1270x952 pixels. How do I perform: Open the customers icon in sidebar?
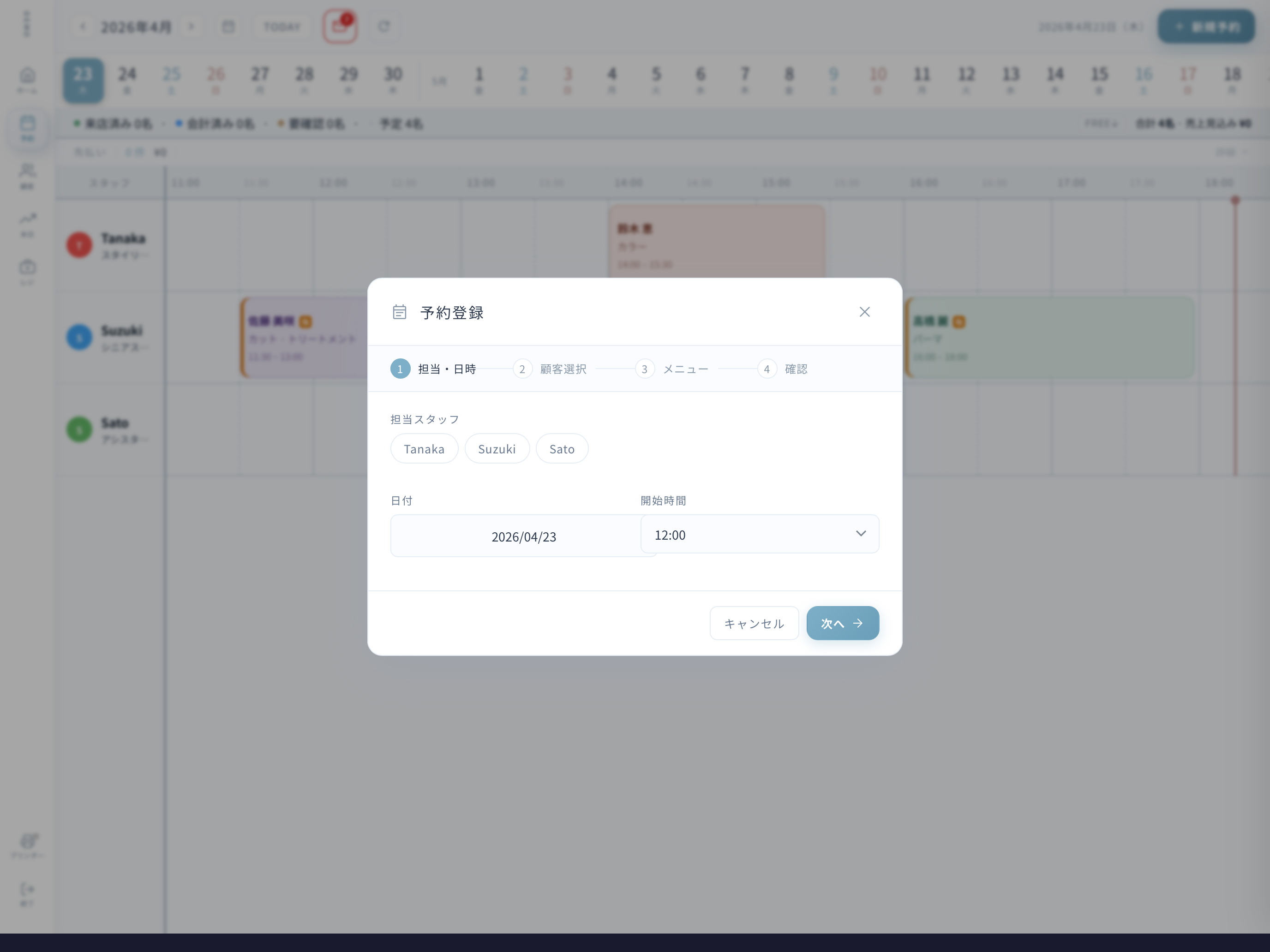[x=28, y=176]
